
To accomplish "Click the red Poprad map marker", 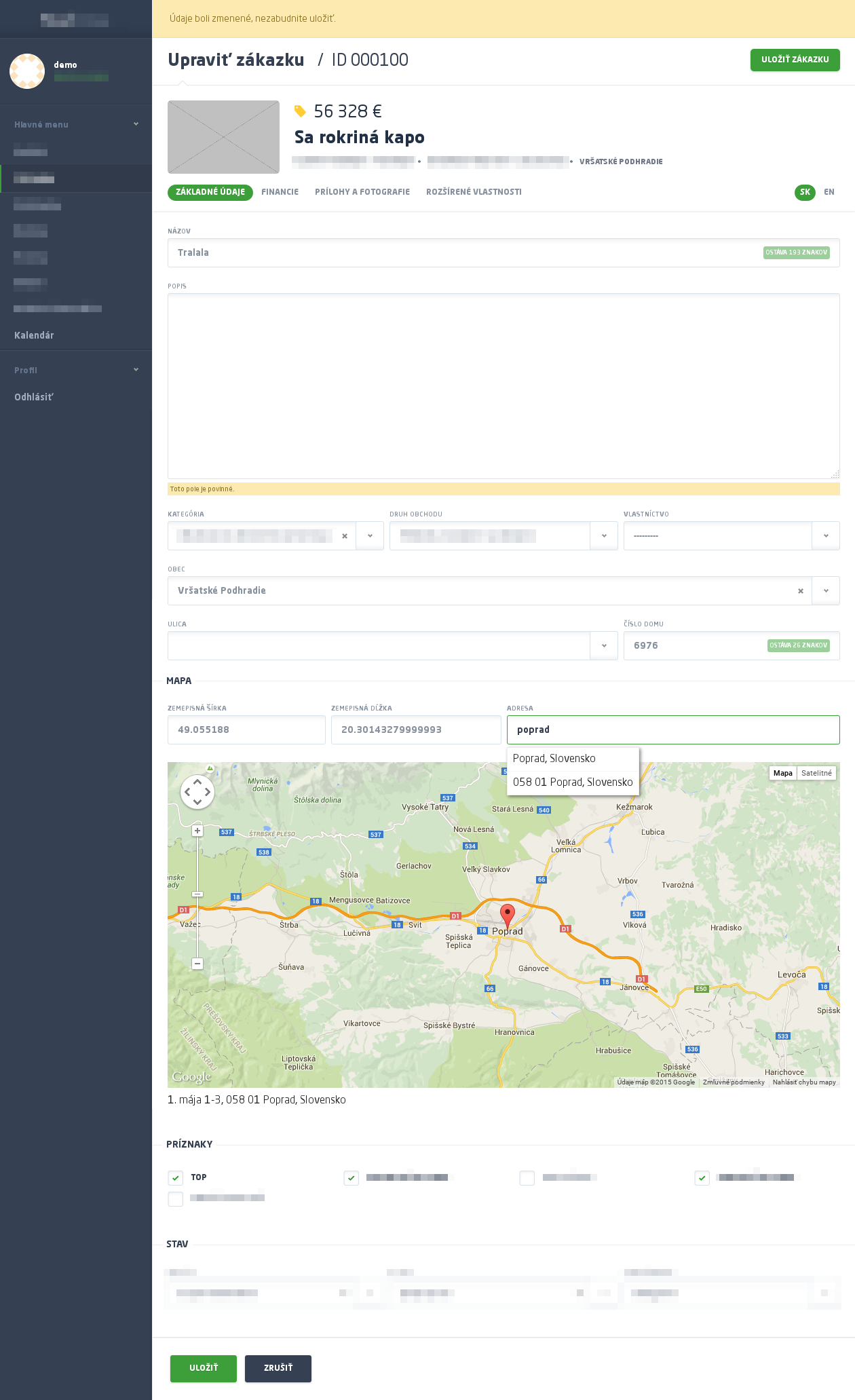I will [x=507, y=915].
